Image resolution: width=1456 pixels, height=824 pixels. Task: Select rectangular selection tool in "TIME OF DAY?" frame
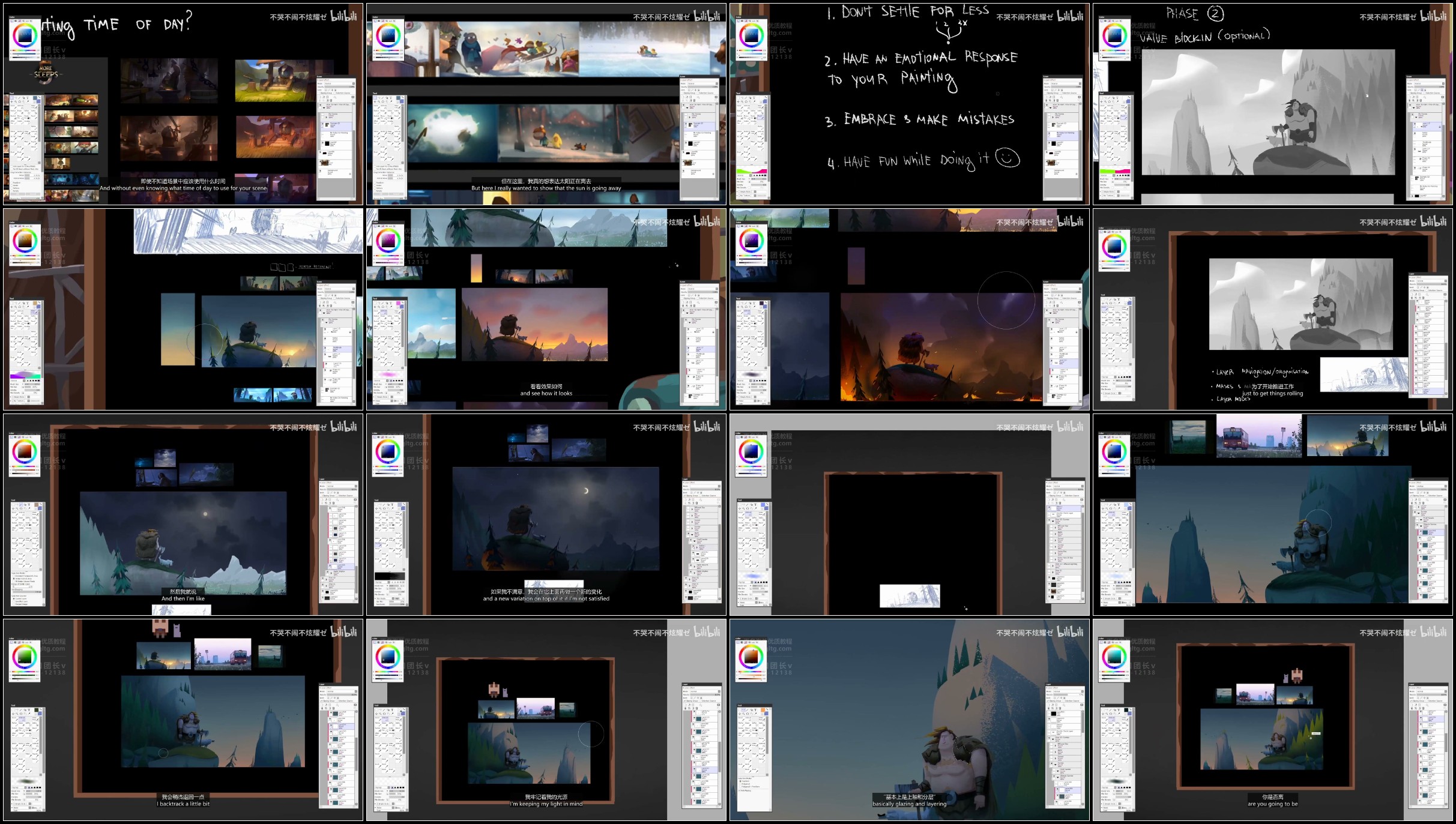[13, 97]
